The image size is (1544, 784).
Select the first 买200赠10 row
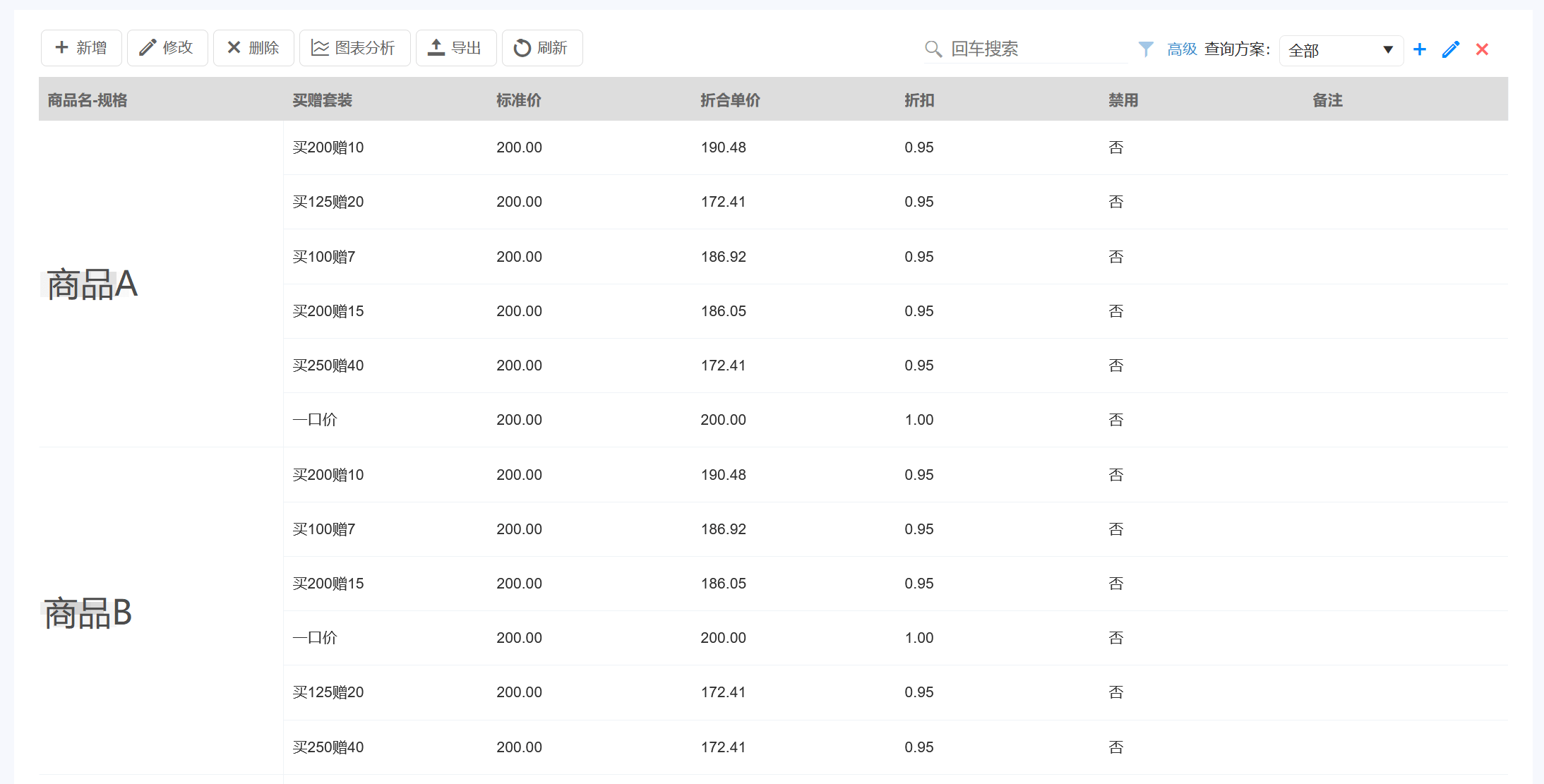(x=328, y=147)
